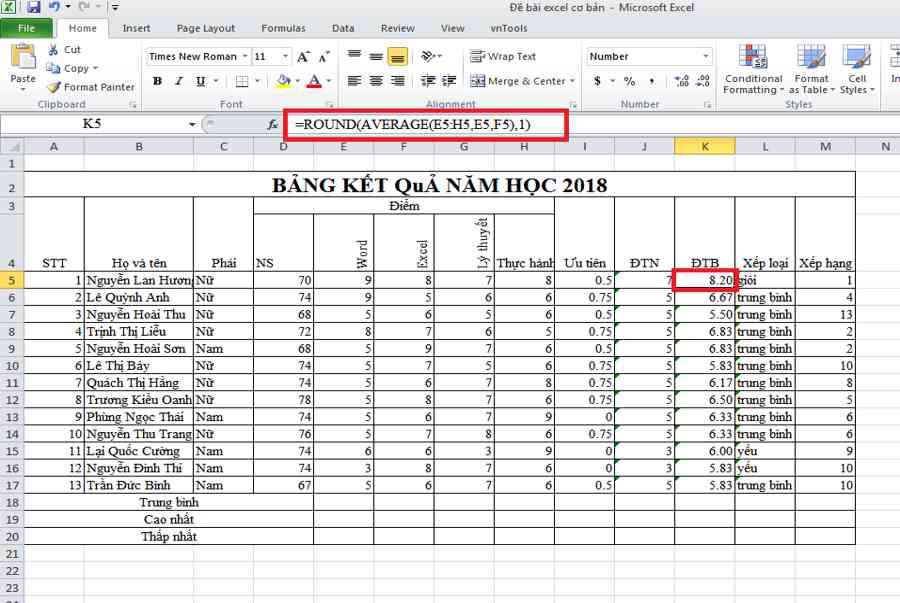
Task: Select cell with Nguyễn Lan Hương
Action: coord(139,280)
